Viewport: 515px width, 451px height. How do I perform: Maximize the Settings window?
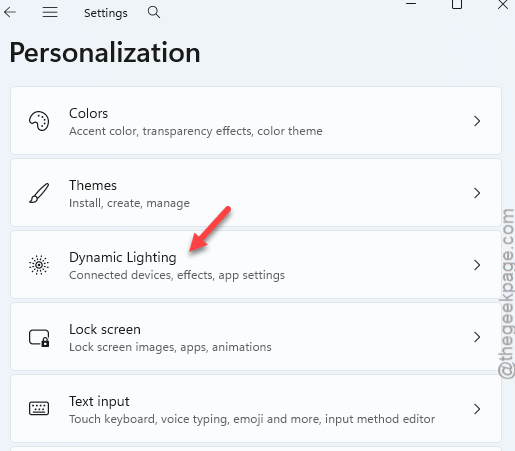click(457, 4)
